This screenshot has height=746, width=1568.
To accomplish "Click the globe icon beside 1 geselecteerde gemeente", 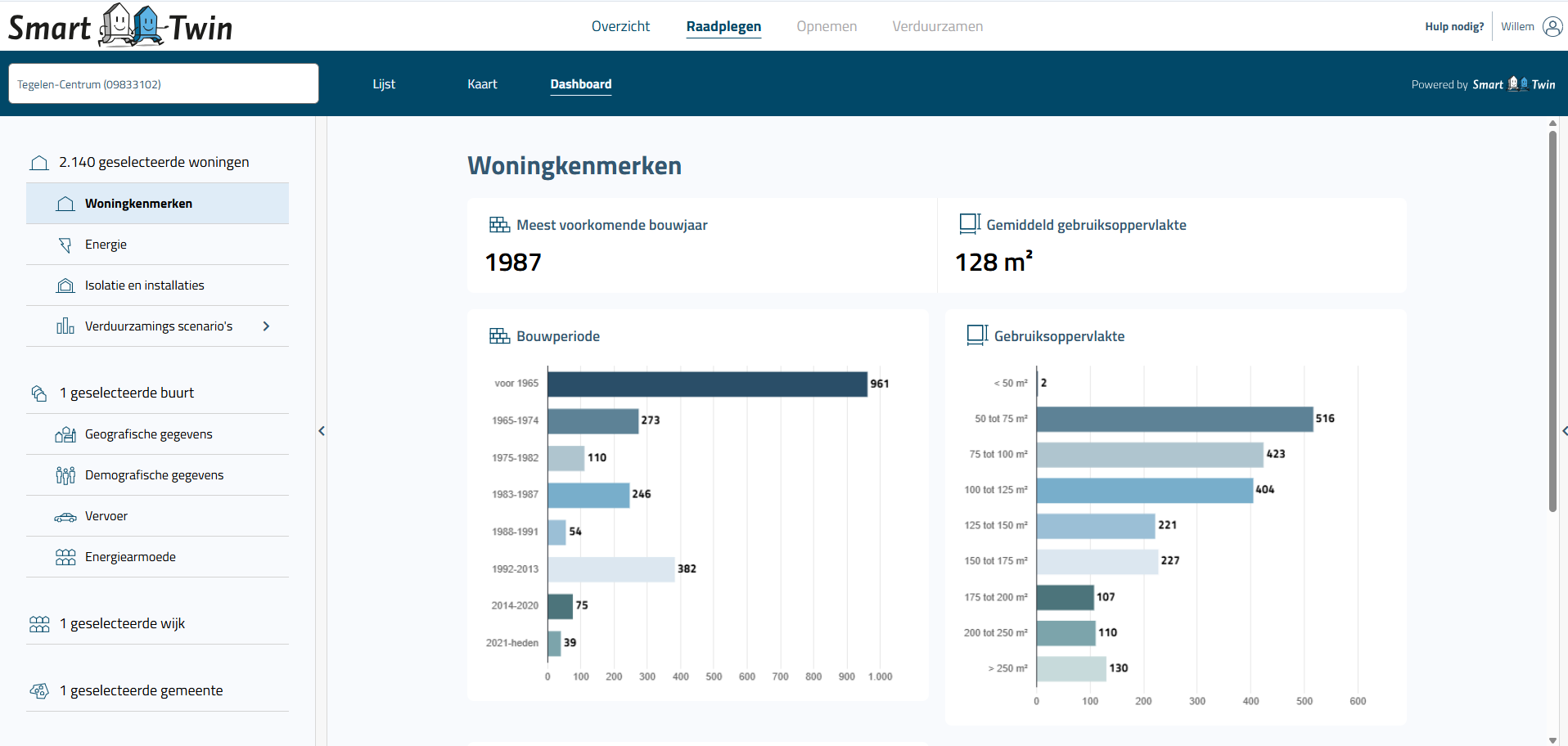I will point(39,690).
